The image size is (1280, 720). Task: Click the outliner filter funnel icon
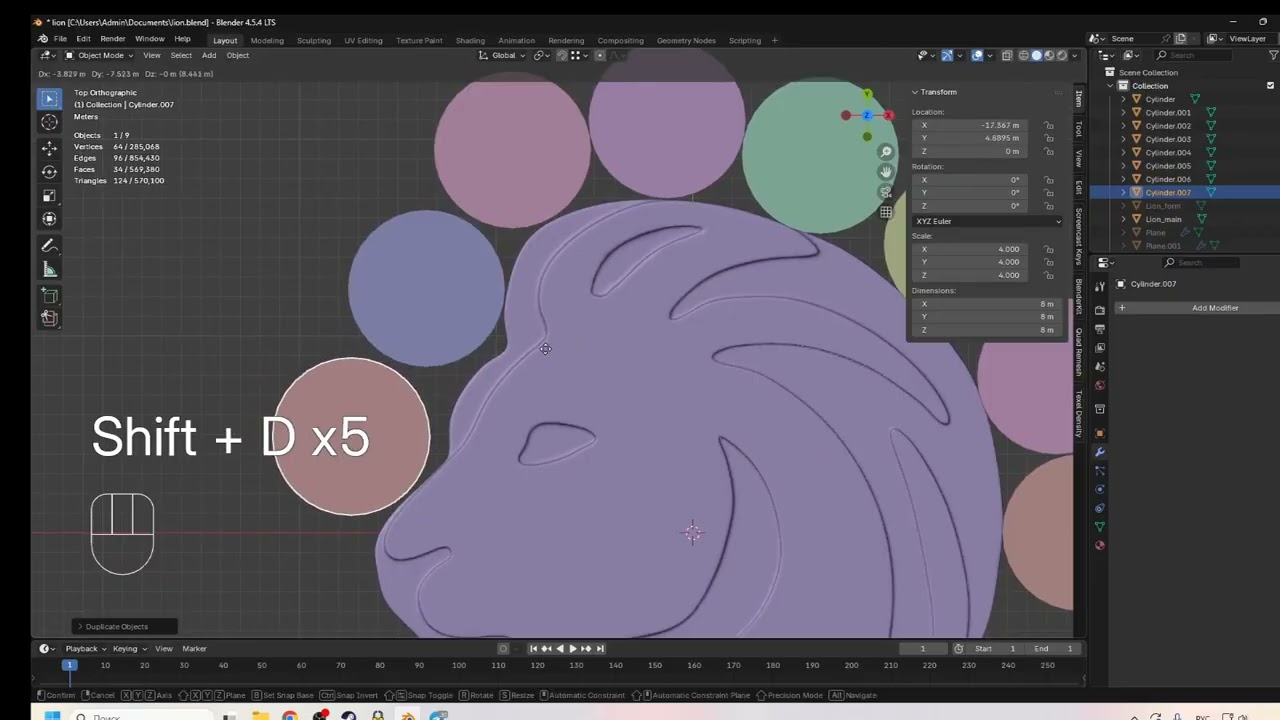1274,55
